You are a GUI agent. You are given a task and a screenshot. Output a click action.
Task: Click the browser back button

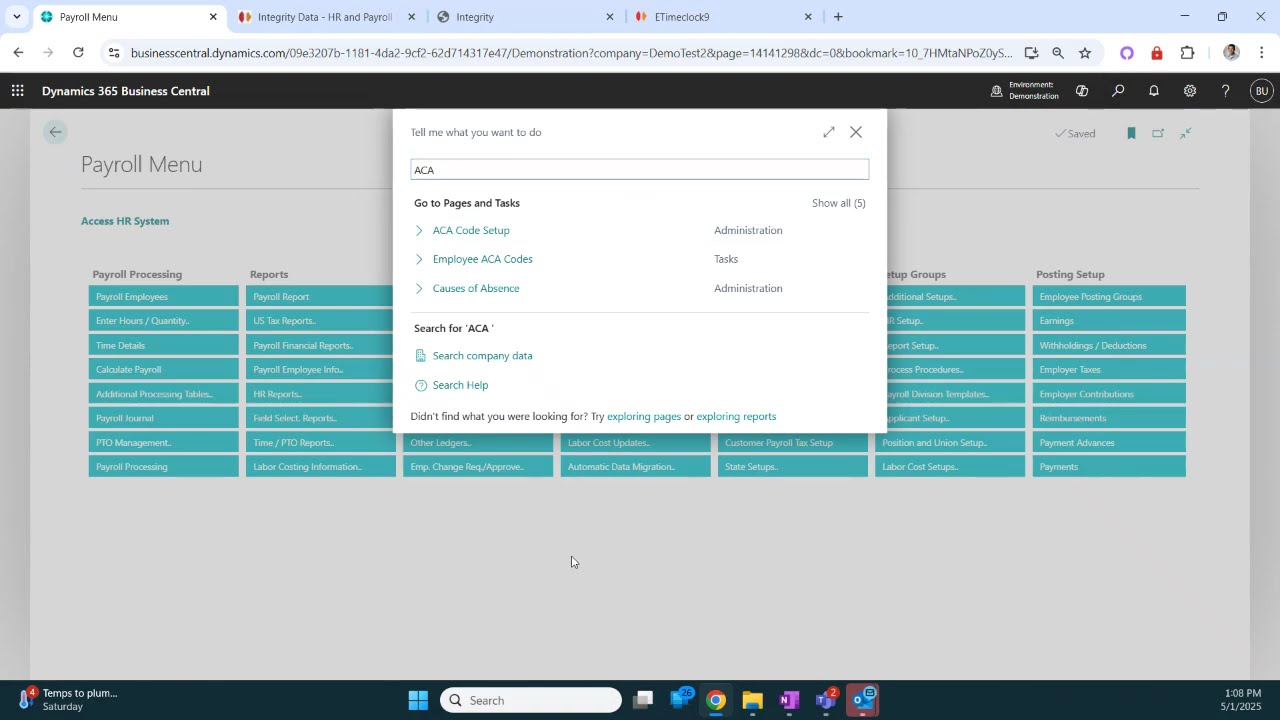(18, 53)
